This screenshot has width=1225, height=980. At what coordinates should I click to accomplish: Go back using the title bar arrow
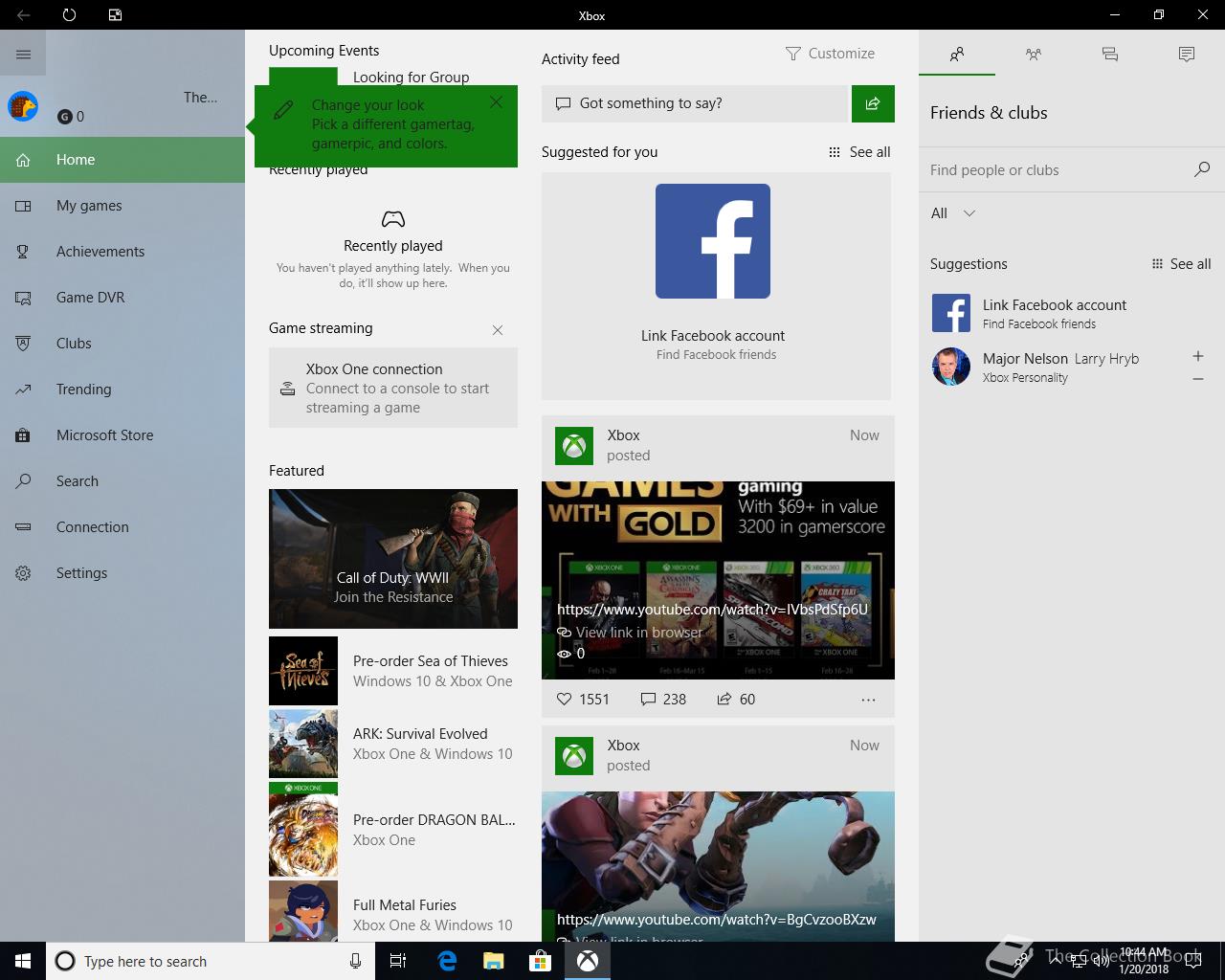(23, 15)
